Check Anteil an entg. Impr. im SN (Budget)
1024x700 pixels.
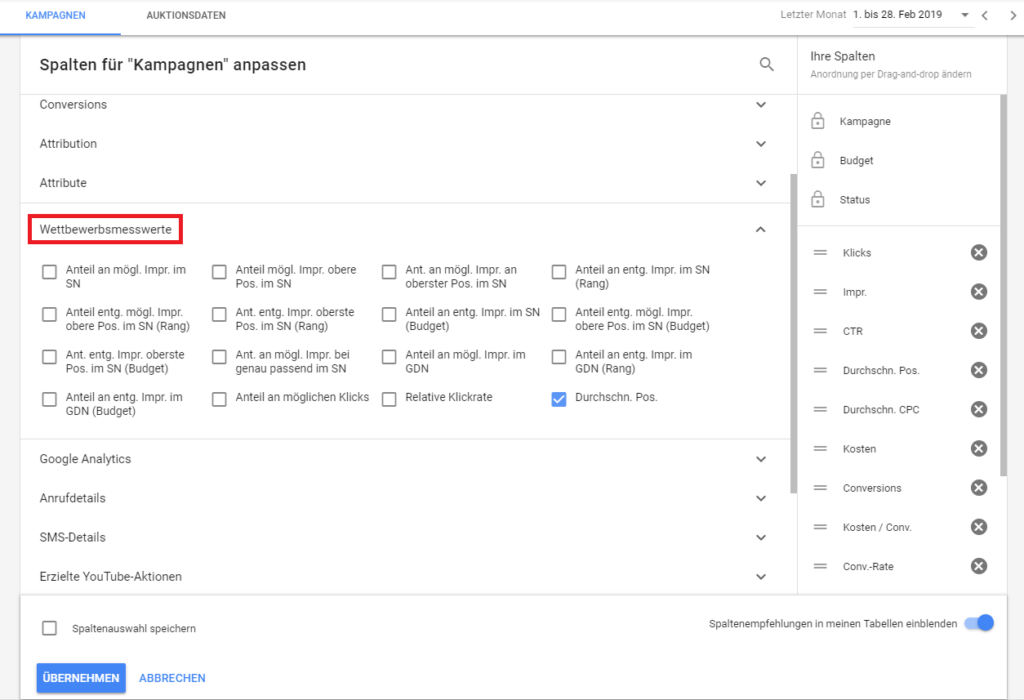click(389, 314)
